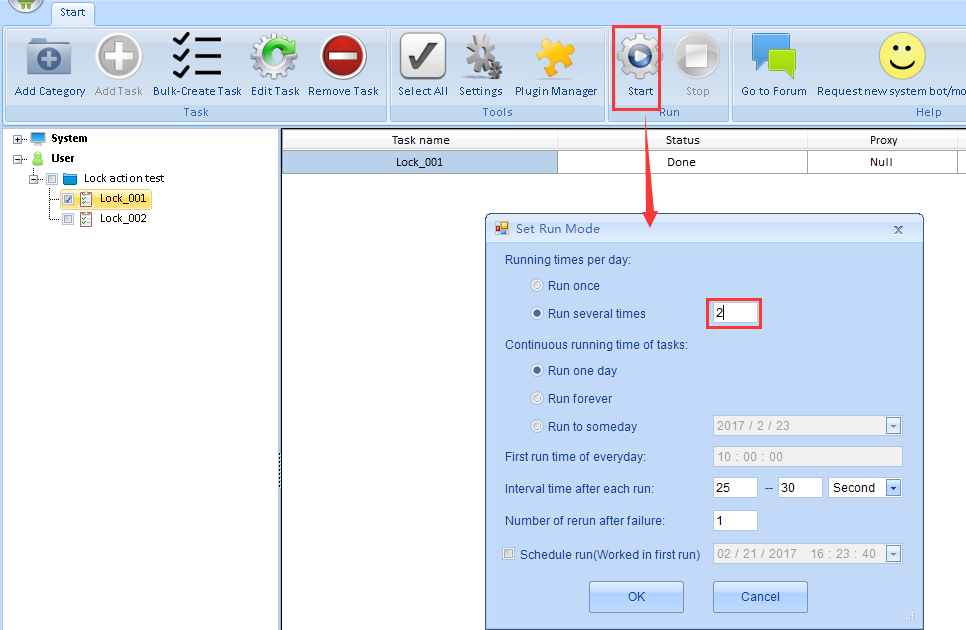This screenshot has height=630, width=966.
Task: Expand the System tree node
Action: coord(18,139)
